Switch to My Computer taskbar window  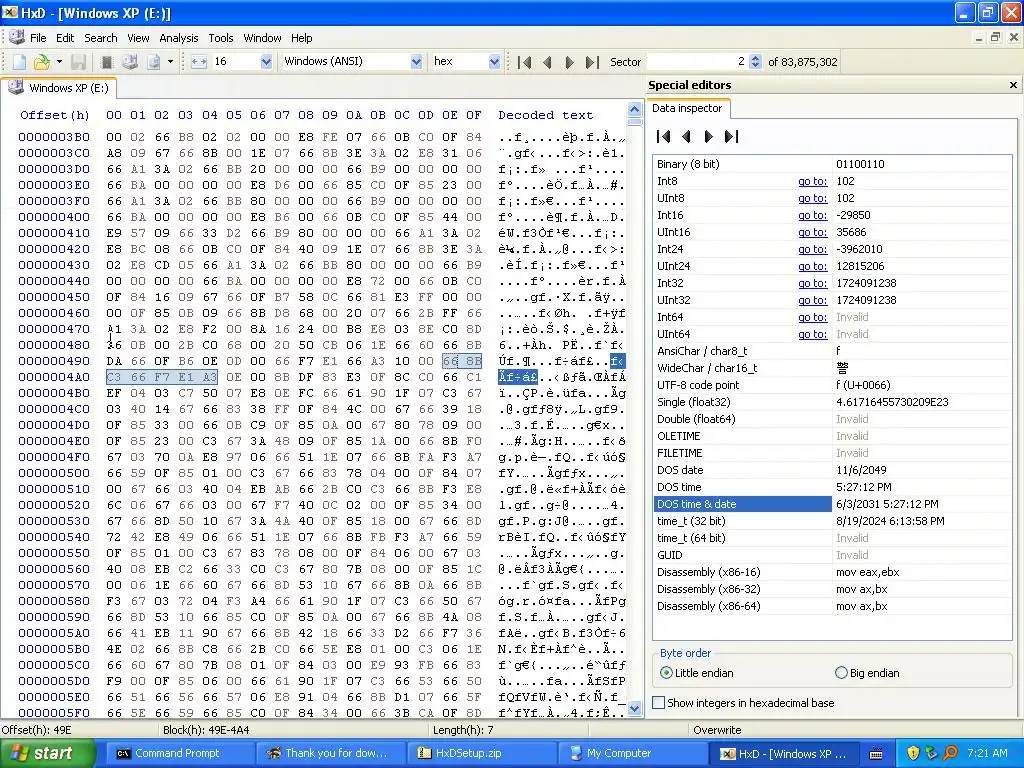pyautogui.click(x=632, y=753)
